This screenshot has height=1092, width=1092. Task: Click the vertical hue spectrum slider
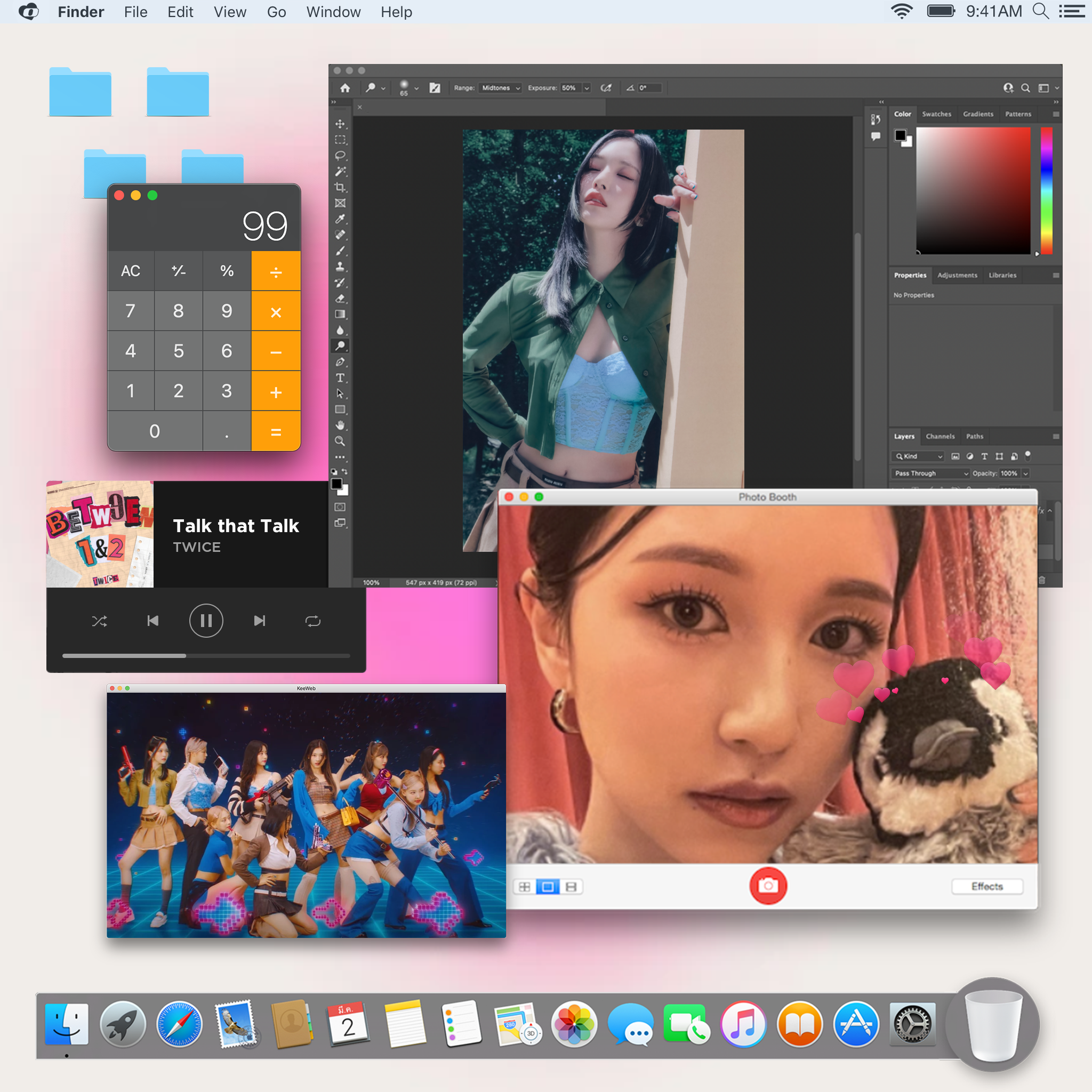coord(1046,190)
